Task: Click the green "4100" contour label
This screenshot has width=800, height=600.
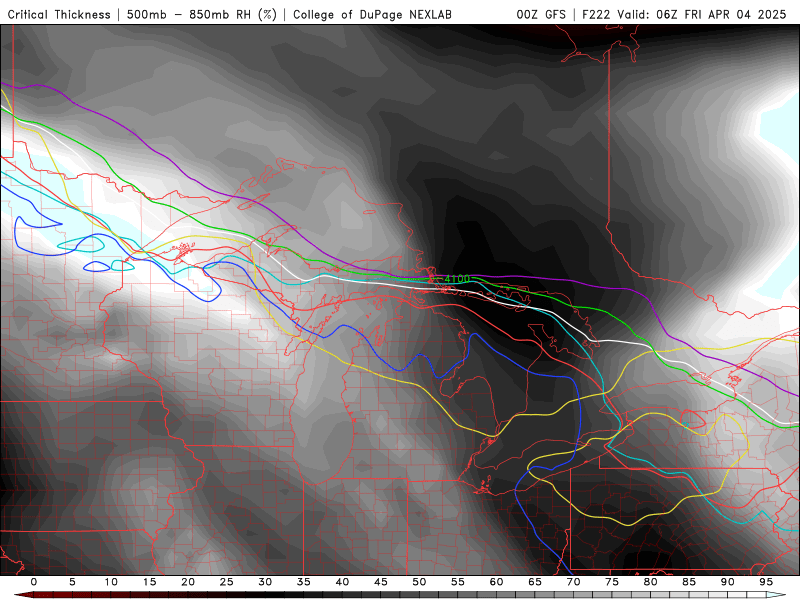Action: [457, 279]
